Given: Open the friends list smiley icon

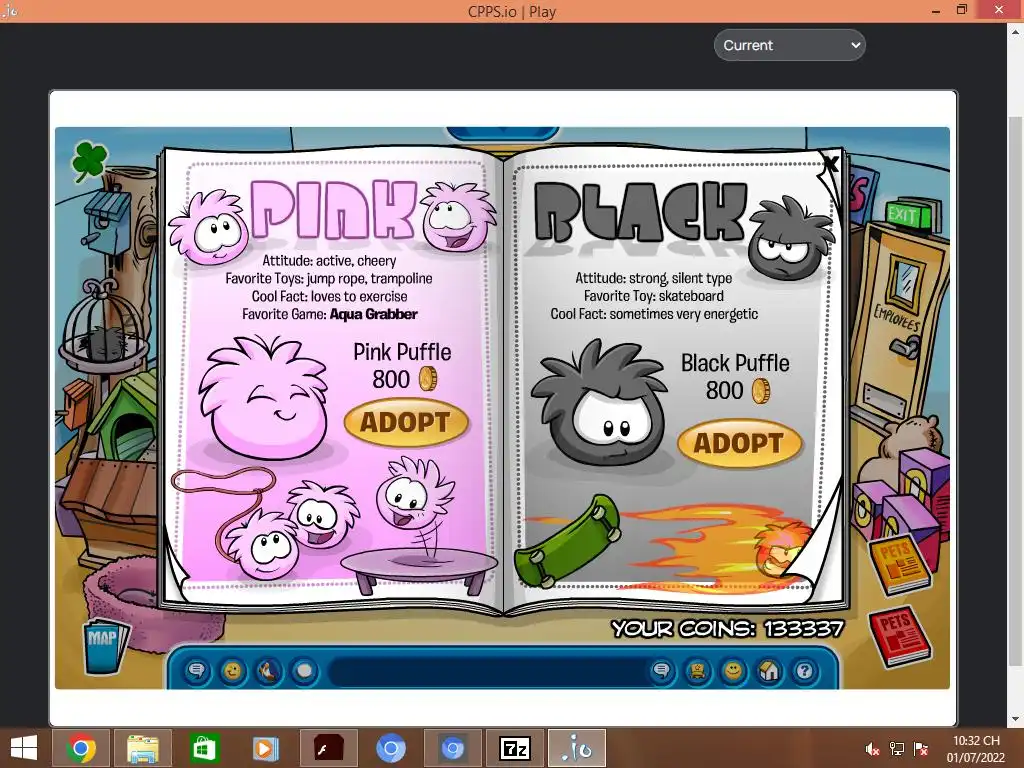Looking at the screenshot, I should (733, 671).
